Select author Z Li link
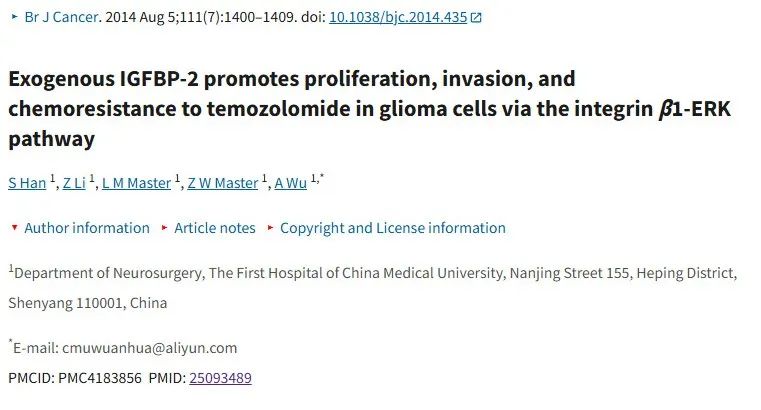 coord(74,183)
